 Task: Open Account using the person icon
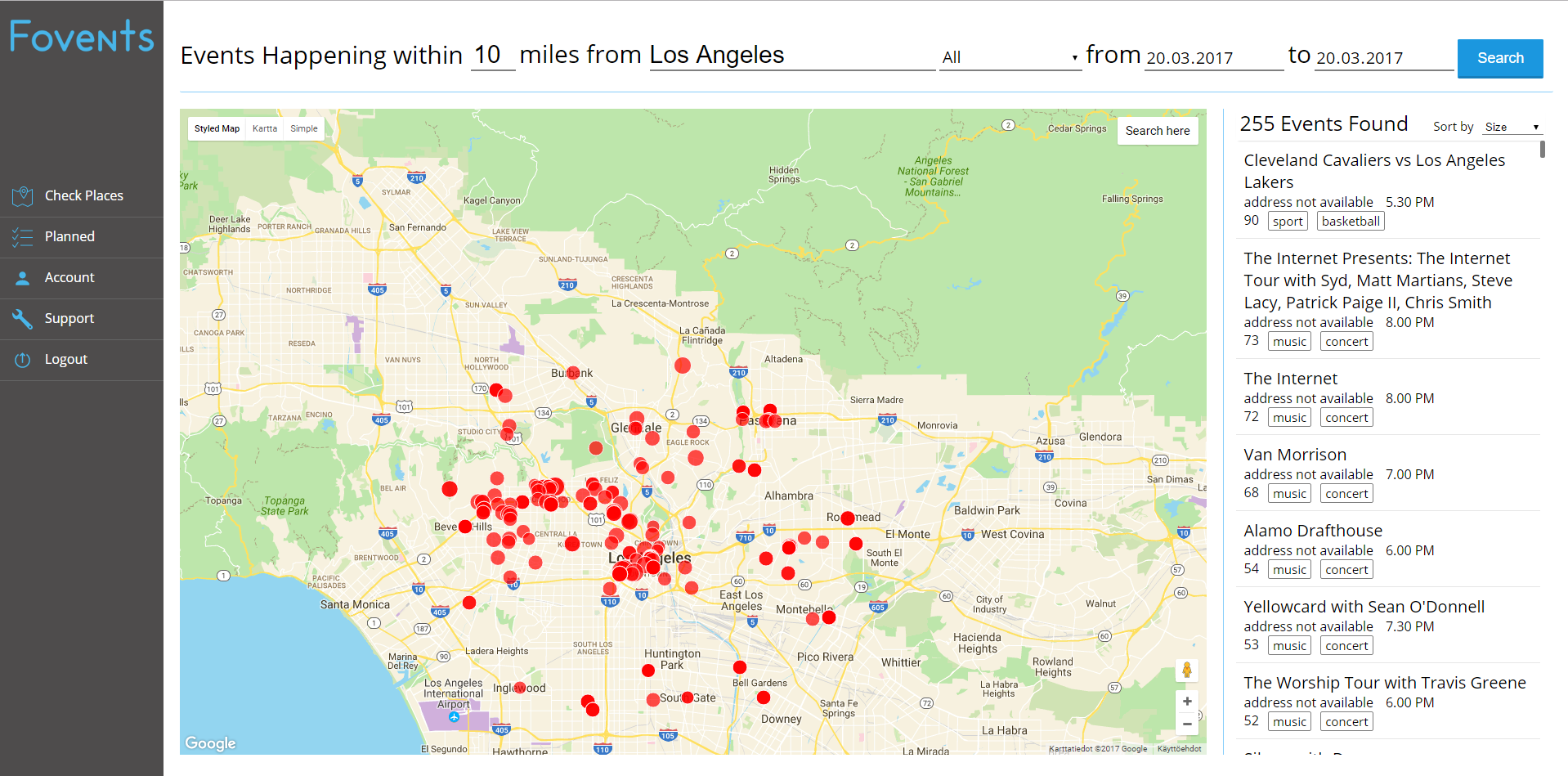(x=22, y=278)
